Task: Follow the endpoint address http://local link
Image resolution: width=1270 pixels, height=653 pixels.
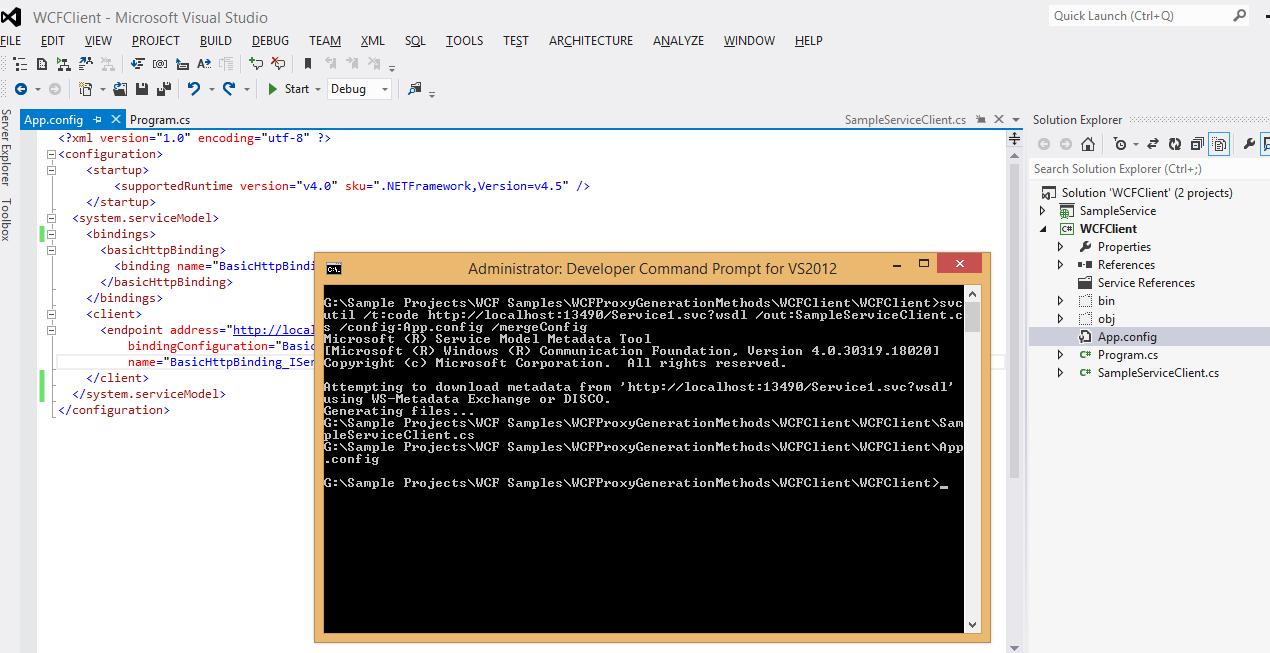Action: click(x=273, y=330)
